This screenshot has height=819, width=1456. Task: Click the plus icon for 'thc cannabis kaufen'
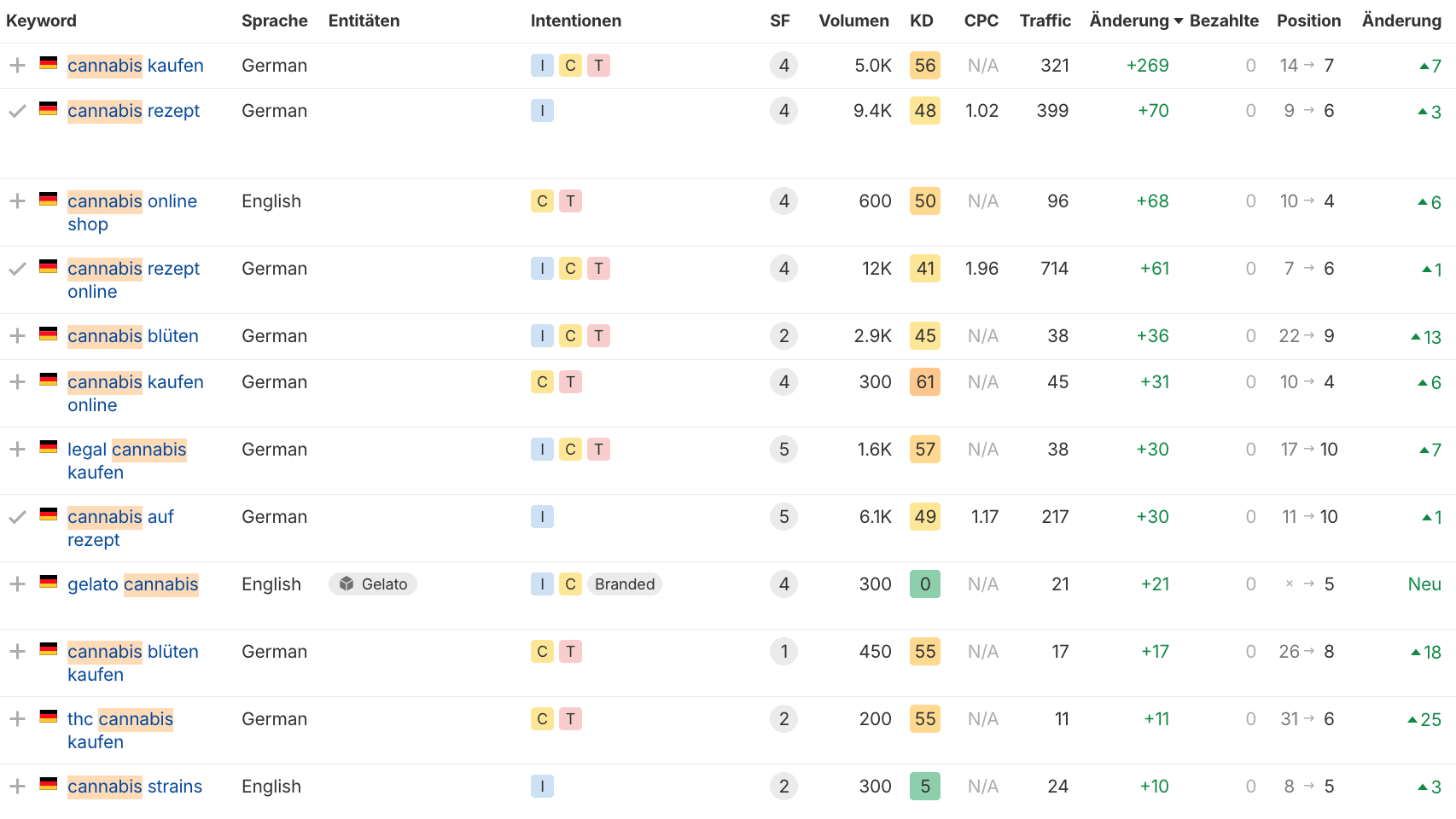coord(17,719)
